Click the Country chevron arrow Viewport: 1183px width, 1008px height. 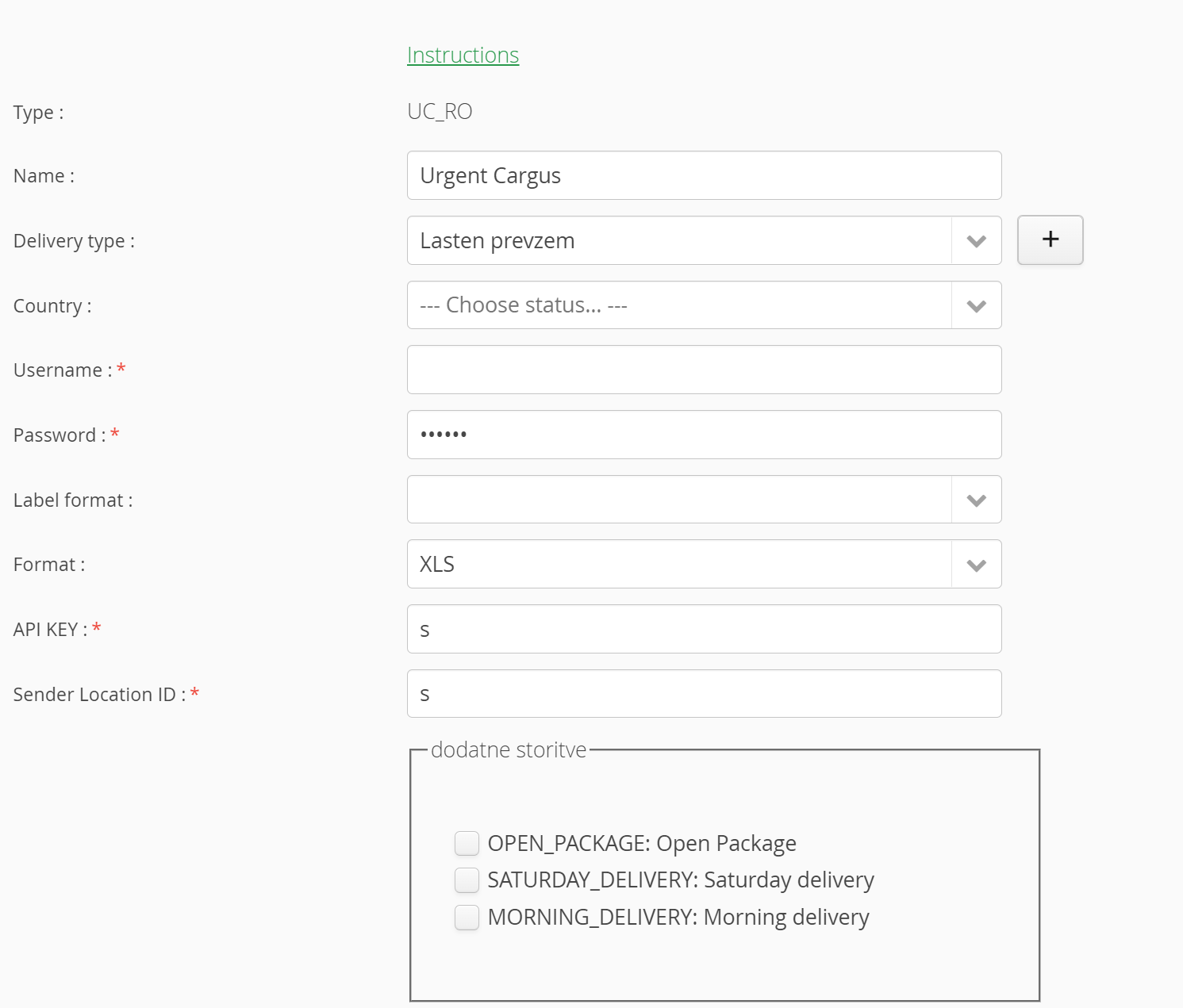coord(977,305)
